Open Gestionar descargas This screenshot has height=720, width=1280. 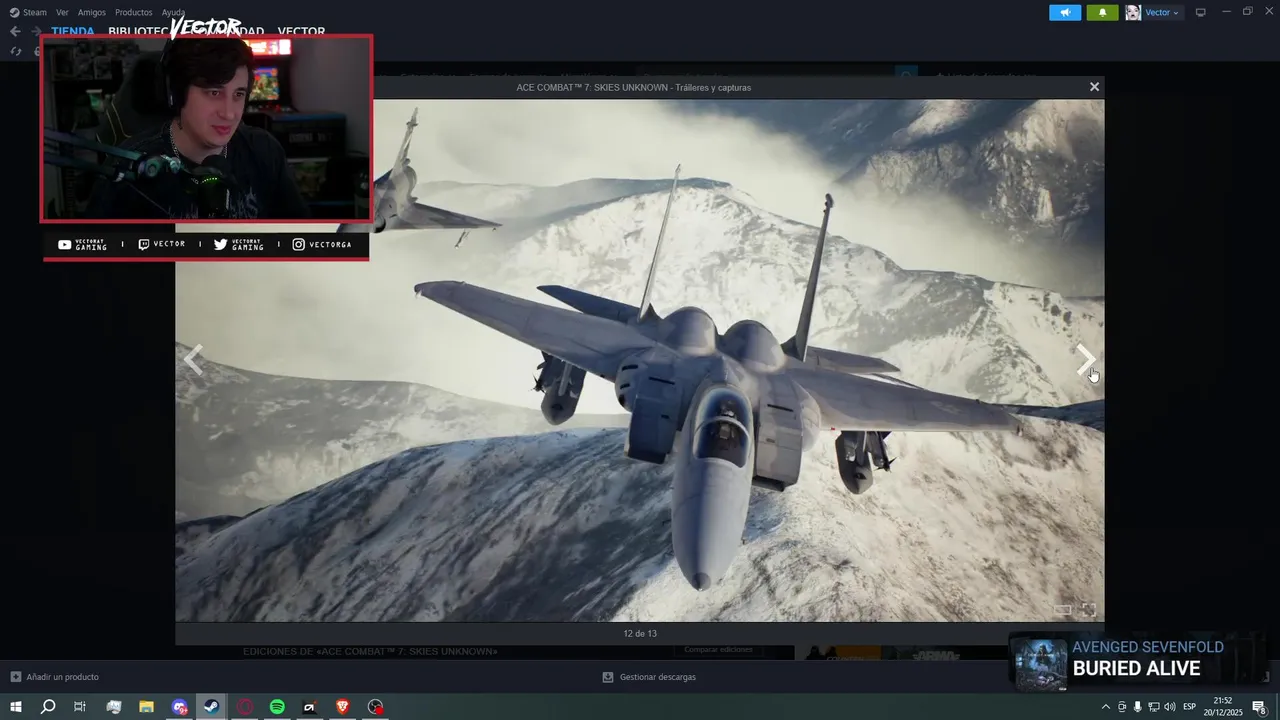coord(649,677)
